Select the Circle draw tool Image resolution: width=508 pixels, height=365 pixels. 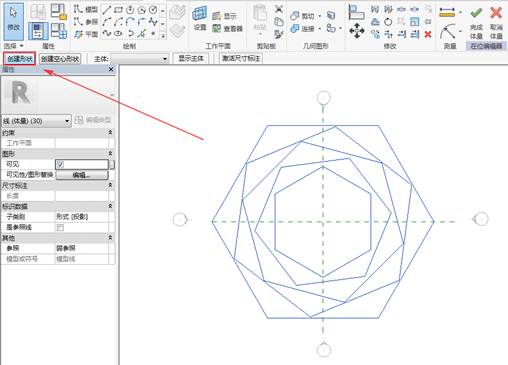point(153,10)
